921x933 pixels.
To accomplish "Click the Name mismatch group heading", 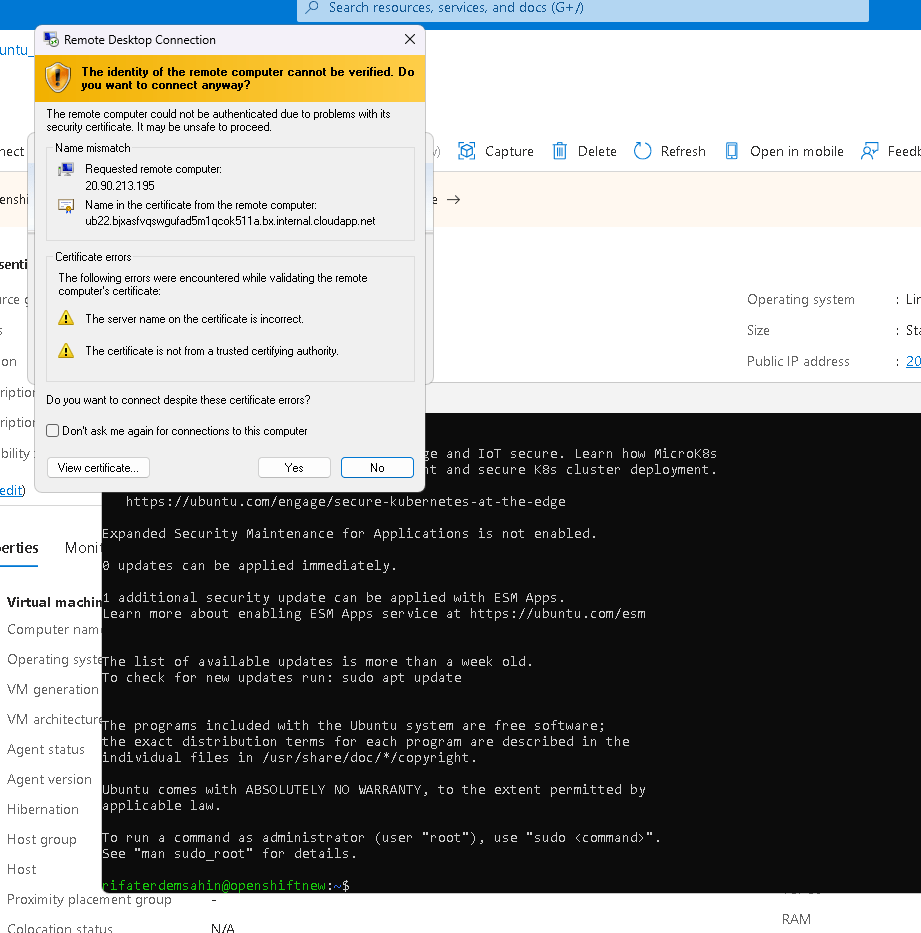I will point(93,148).
